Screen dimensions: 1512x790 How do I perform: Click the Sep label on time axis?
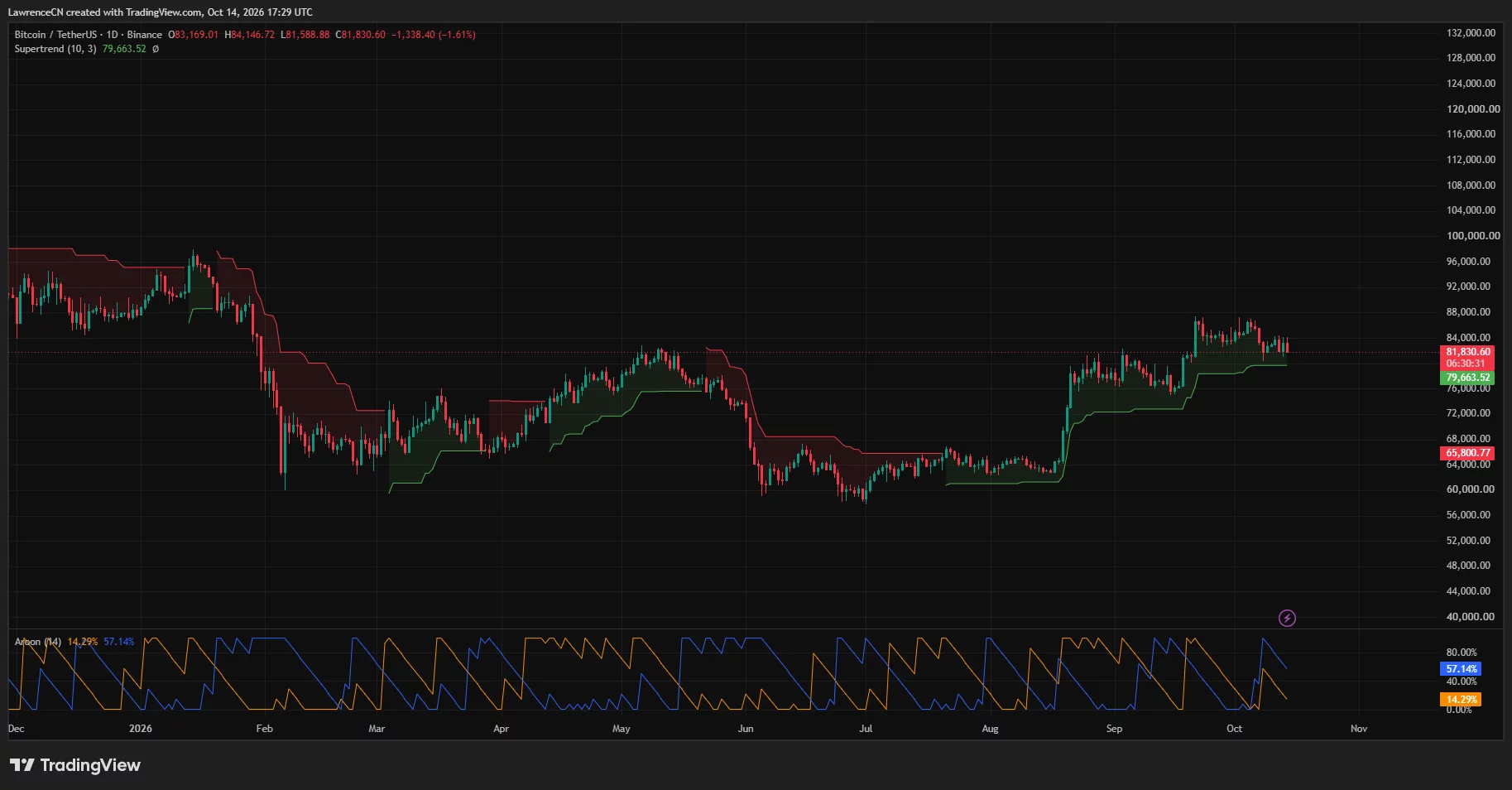point(1114,729)
